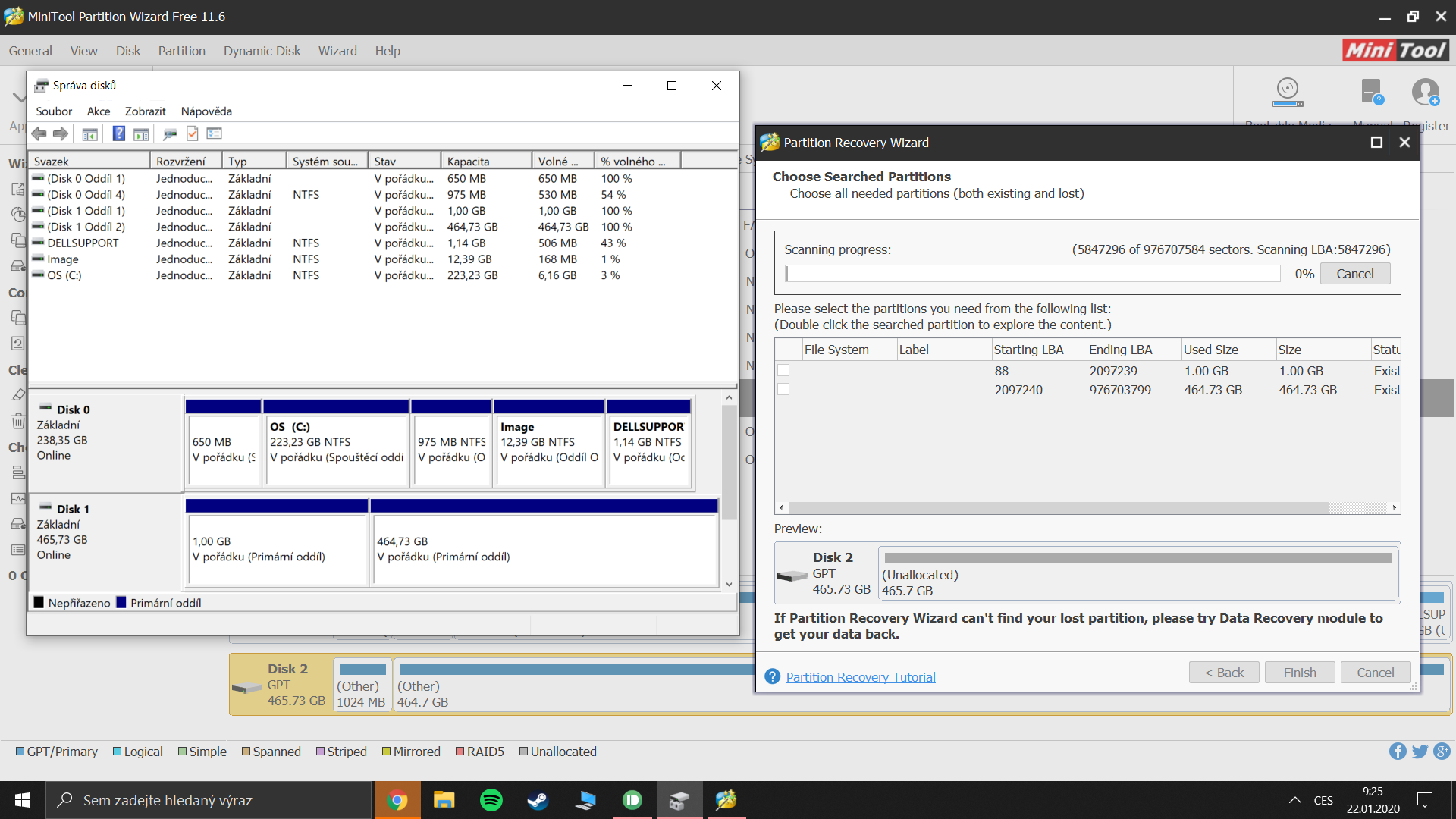This screenshot has width=1456, height=819.
Task: Click the rescan disks toolbar icon
Action: tap(170, 133)
